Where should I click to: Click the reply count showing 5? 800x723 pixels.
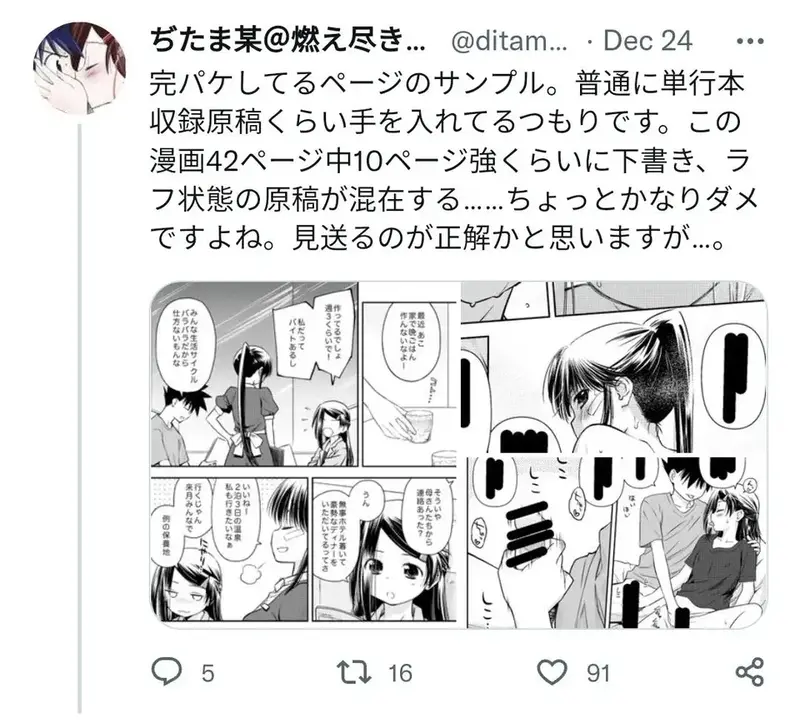[x=207, y=674]
